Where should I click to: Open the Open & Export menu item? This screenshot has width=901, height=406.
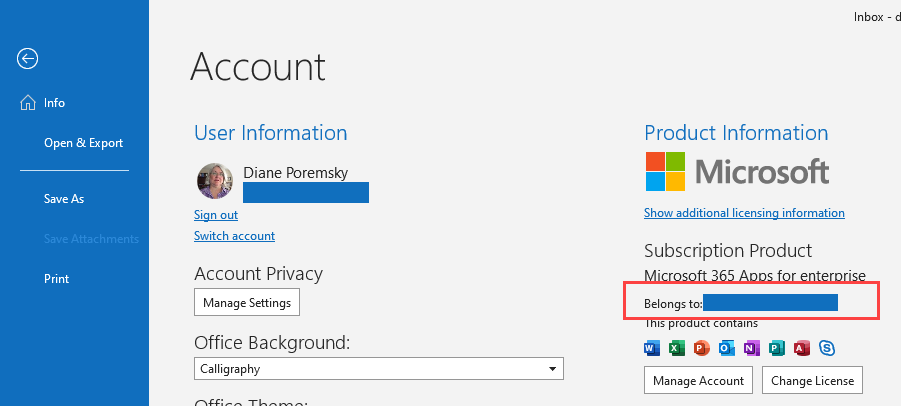pyautogui.click(x=83, y=143)
